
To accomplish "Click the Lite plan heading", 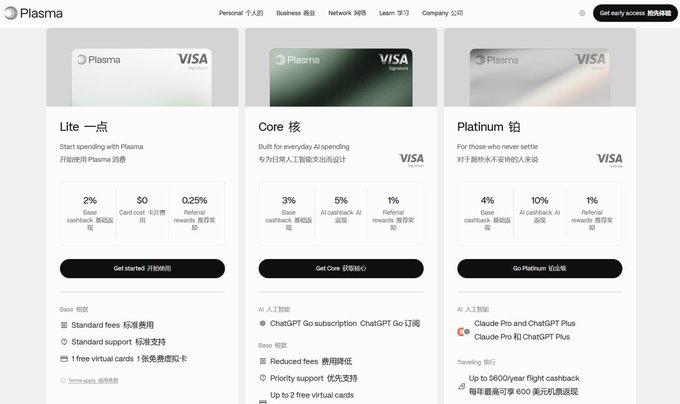I will coord(84,127).
